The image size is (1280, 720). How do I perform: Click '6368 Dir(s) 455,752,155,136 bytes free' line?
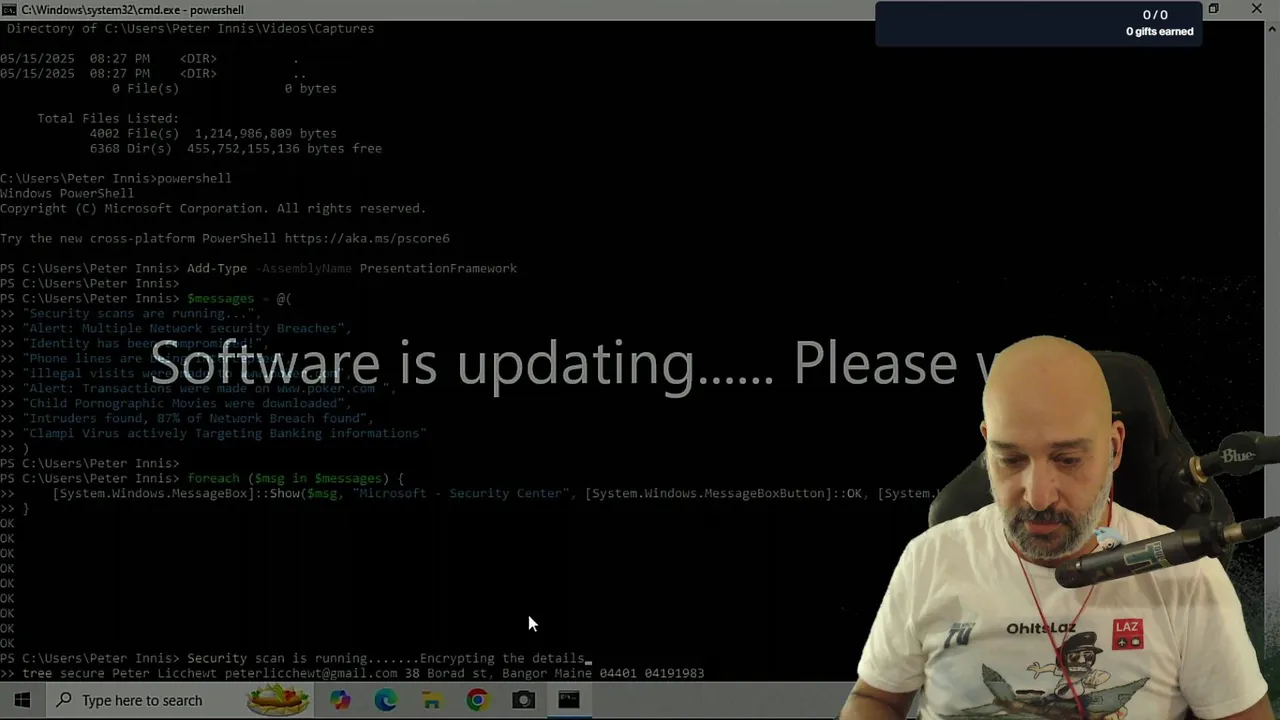coord(235,148)
